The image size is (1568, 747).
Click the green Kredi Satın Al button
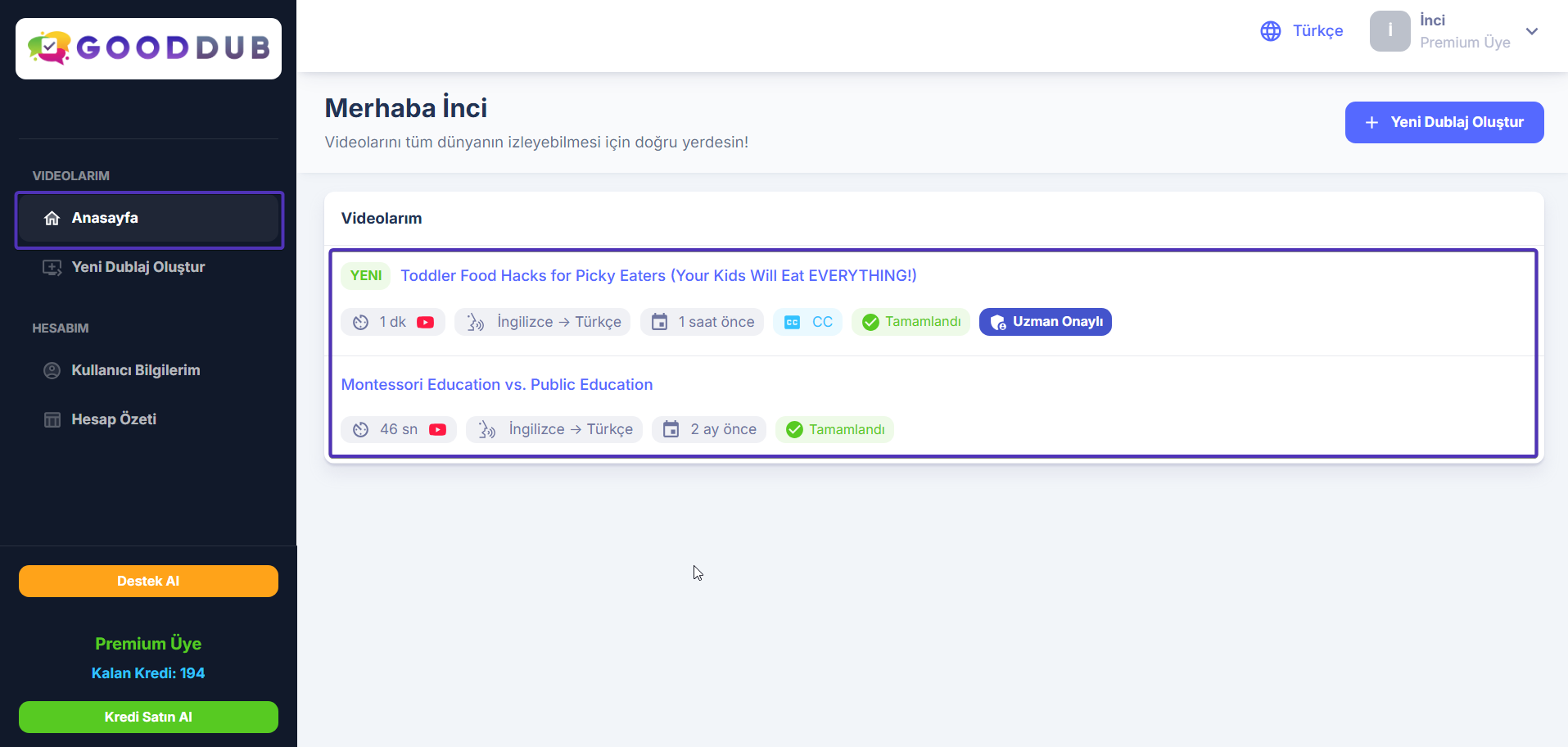pyautogui.click(x=148, y=718)
